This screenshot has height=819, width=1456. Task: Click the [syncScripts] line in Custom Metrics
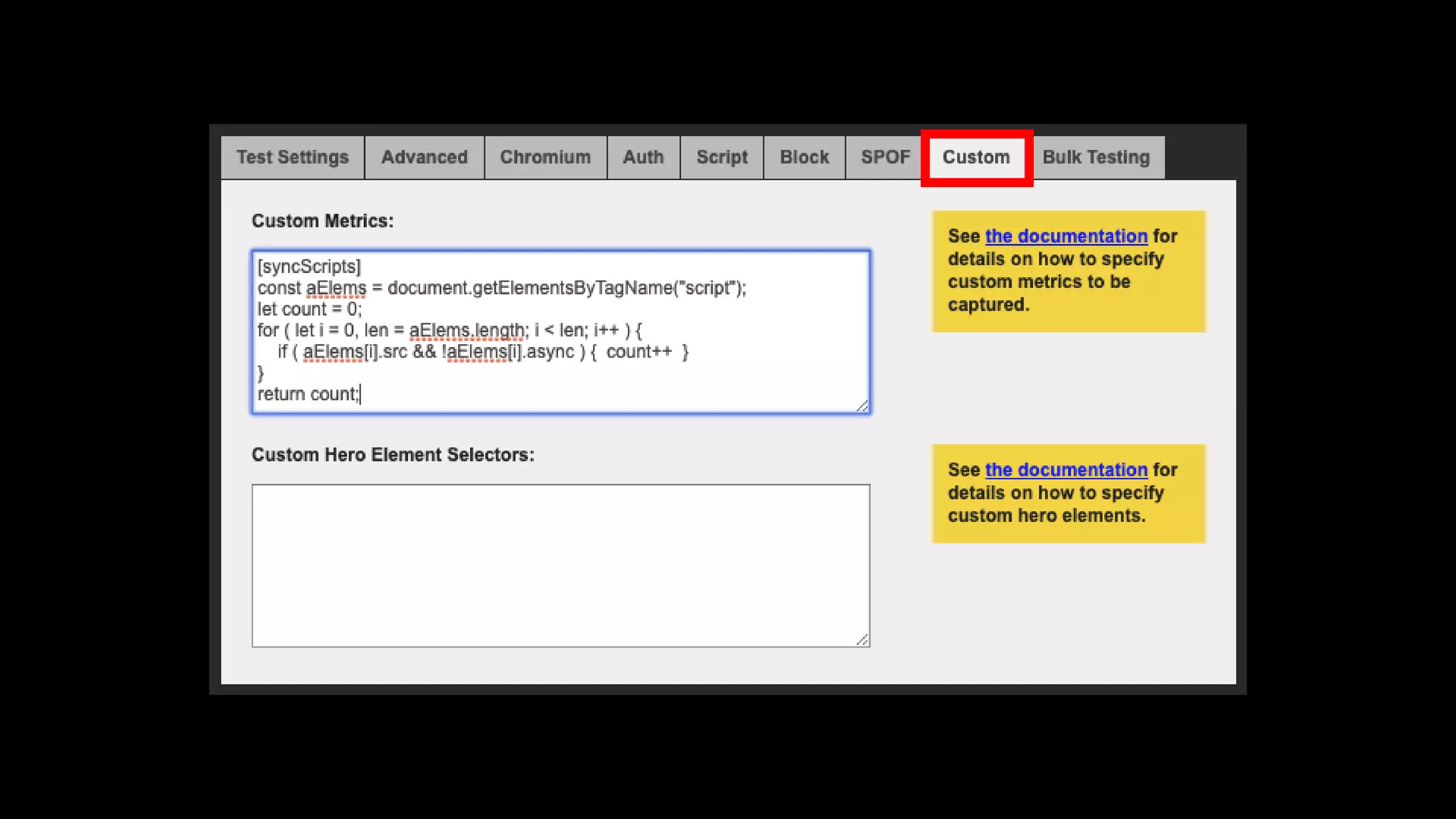click(309, 267)
